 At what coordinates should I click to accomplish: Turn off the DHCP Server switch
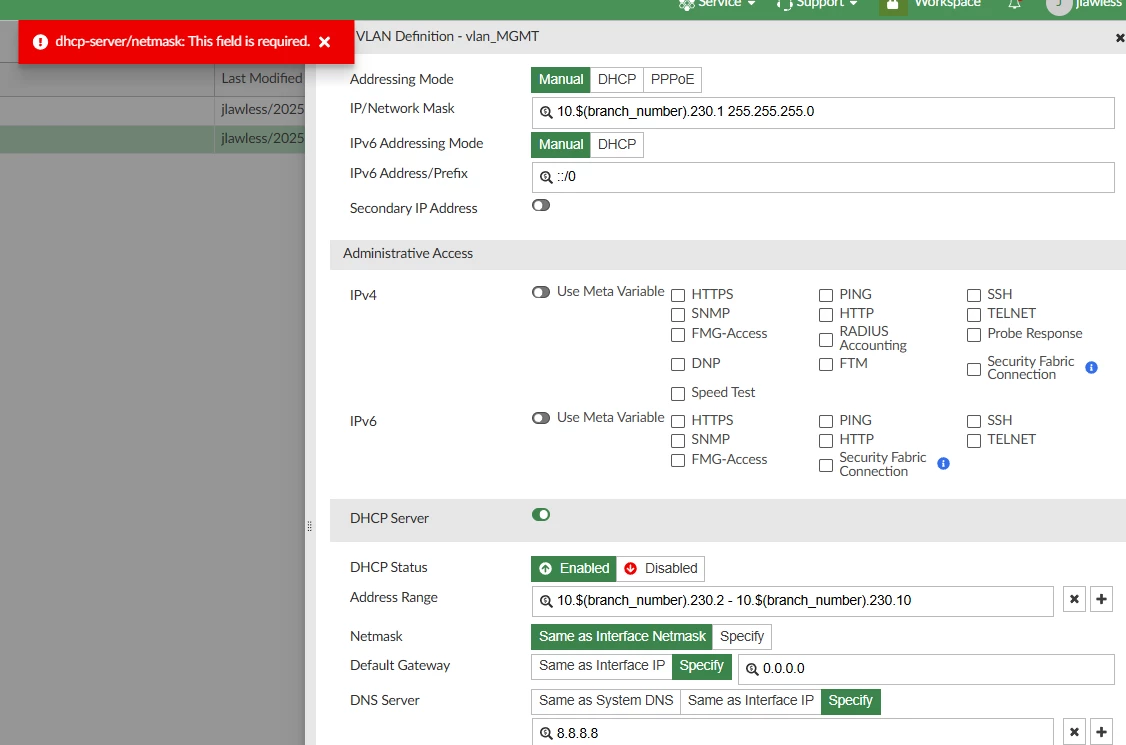coord(541,514)
